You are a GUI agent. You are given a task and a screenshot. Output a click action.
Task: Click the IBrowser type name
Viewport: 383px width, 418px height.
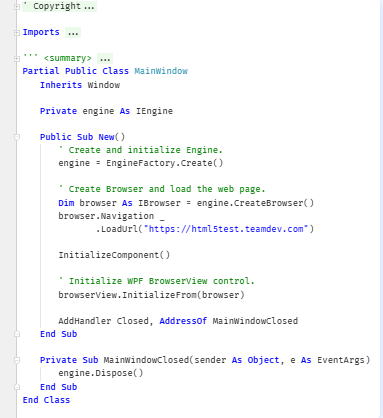159,203
